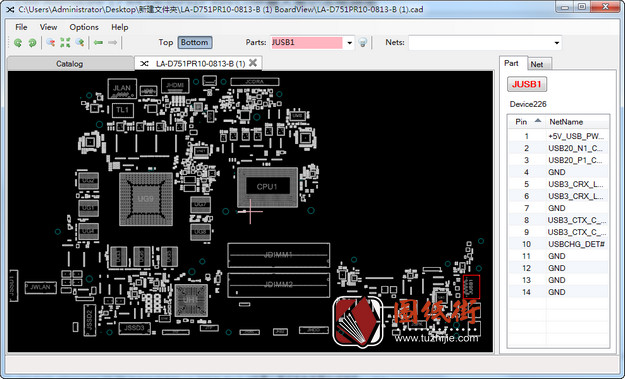
Task: Select the UG7 component on the board
Action: click(x=200, y=204)
